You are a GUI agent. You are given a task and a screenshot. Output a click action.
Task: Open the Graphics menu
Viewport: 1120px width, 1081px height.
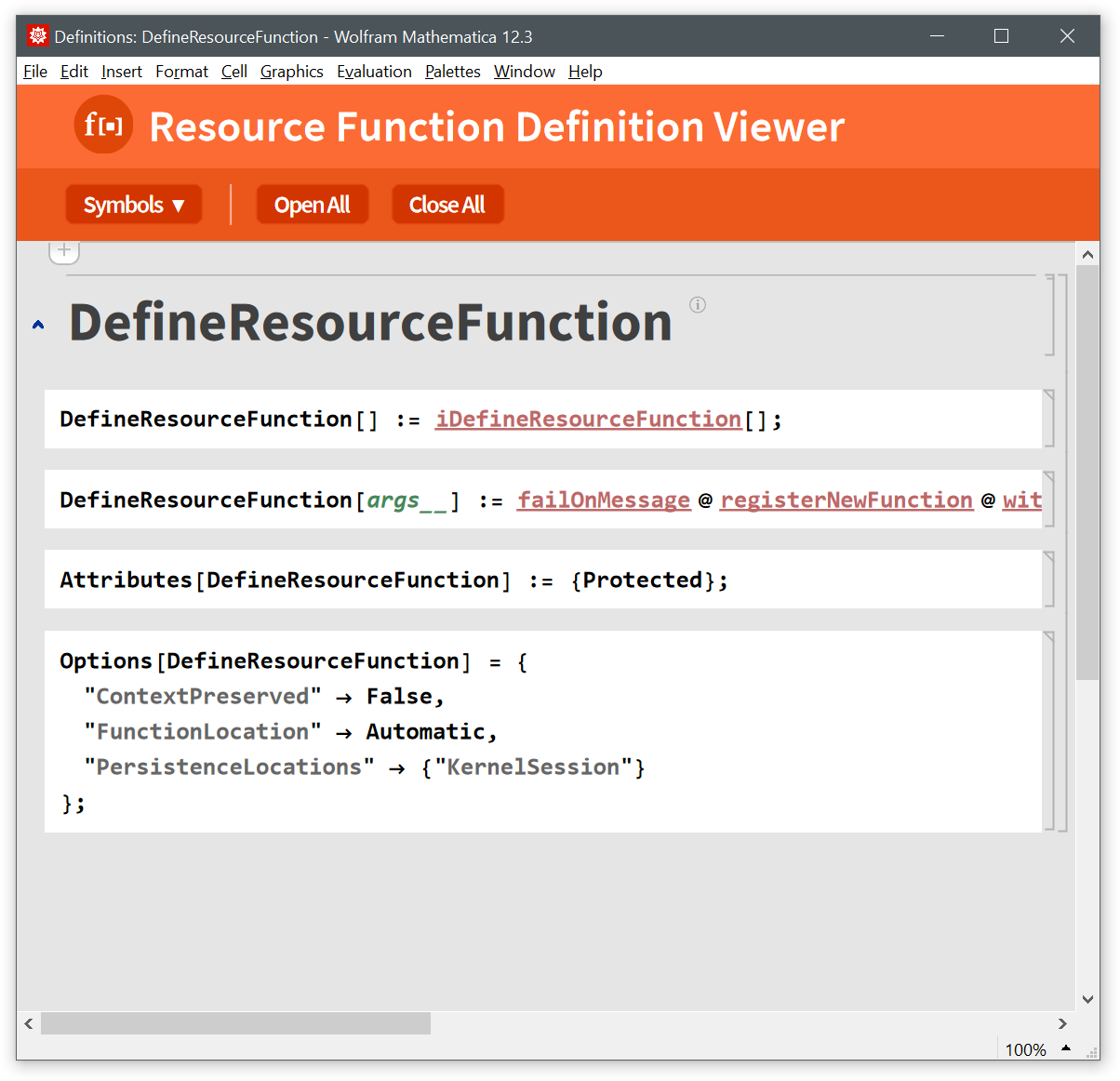[x=292, y=72]
